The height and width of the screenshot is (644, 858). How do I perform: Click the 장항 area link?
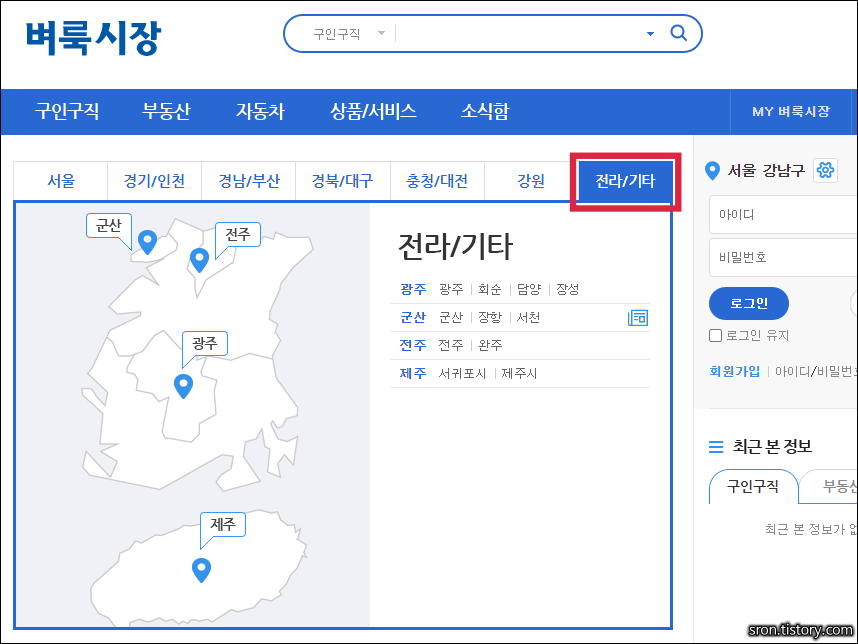click(489, 317)
